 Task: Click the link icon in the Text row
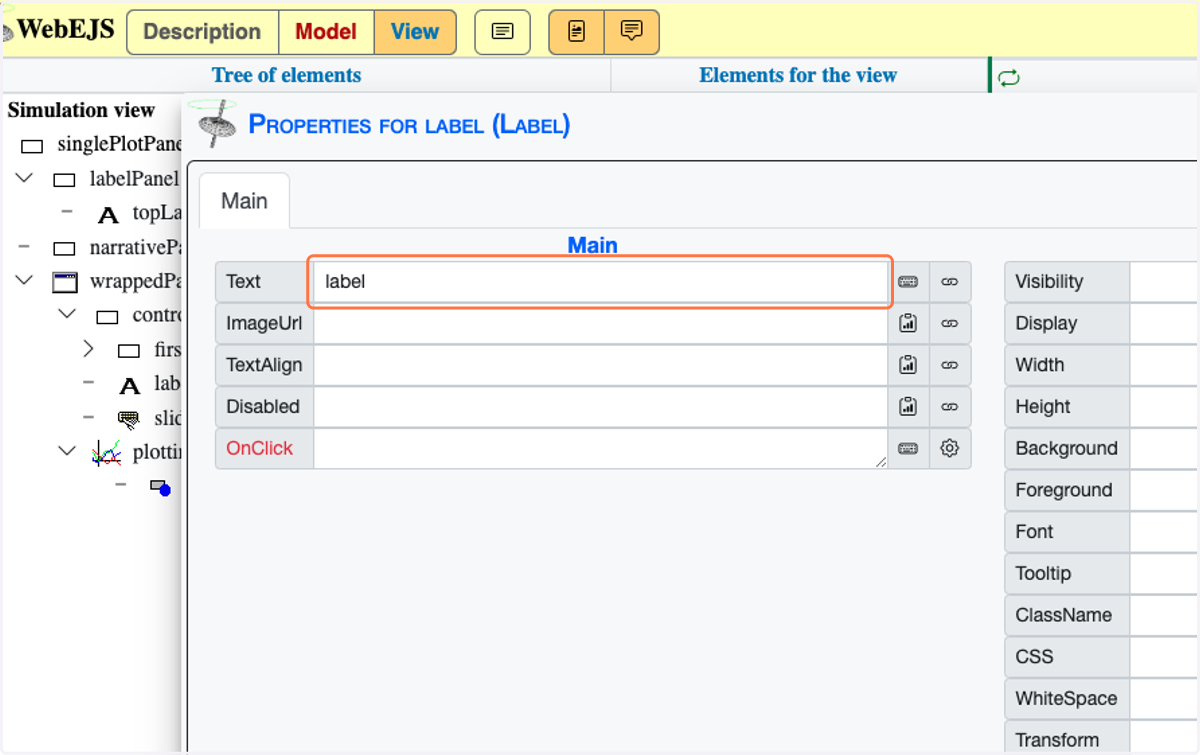[x=950, y=282]
